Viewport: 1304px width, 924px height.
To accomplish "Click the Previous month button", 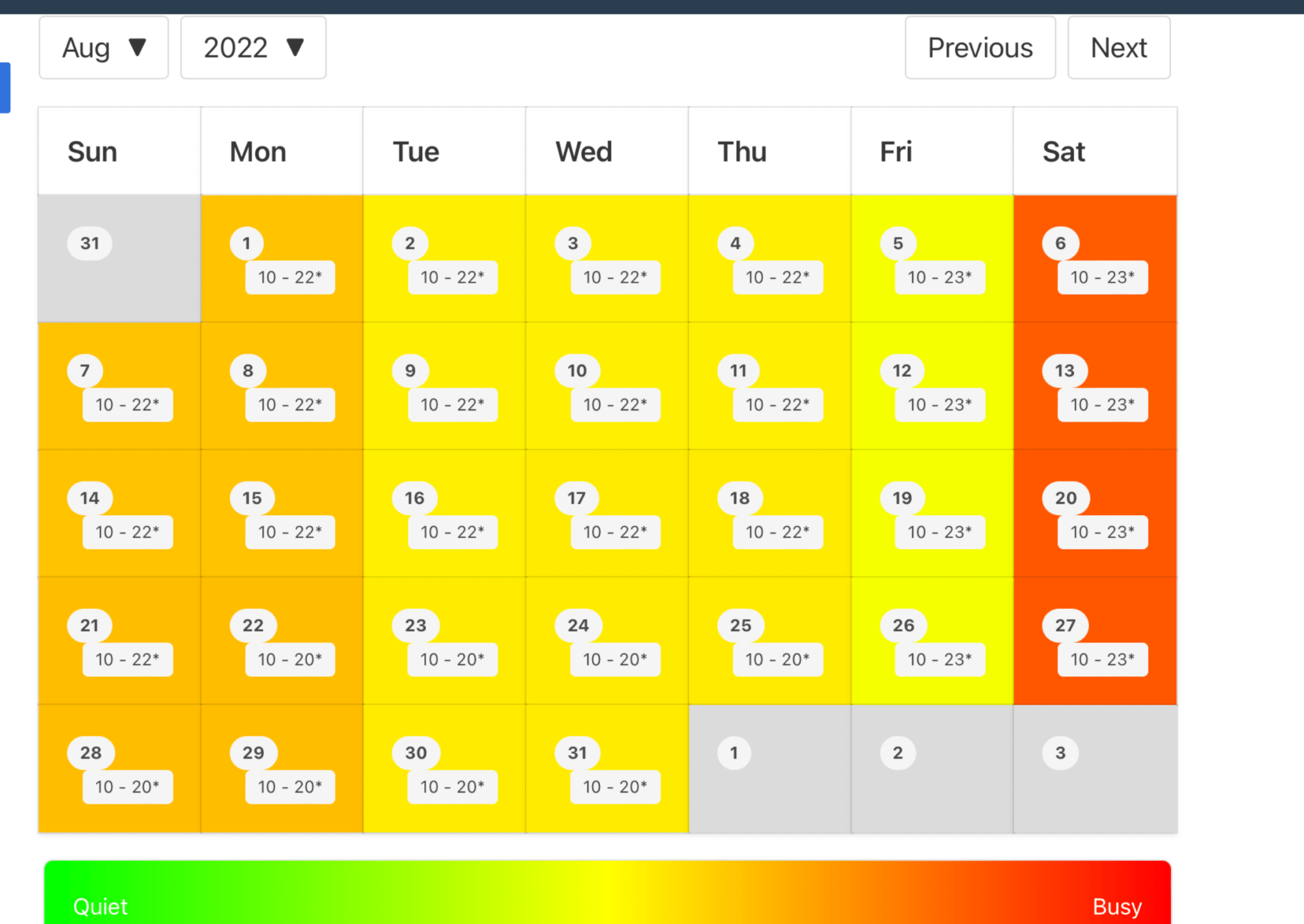I will coord(980,48).
